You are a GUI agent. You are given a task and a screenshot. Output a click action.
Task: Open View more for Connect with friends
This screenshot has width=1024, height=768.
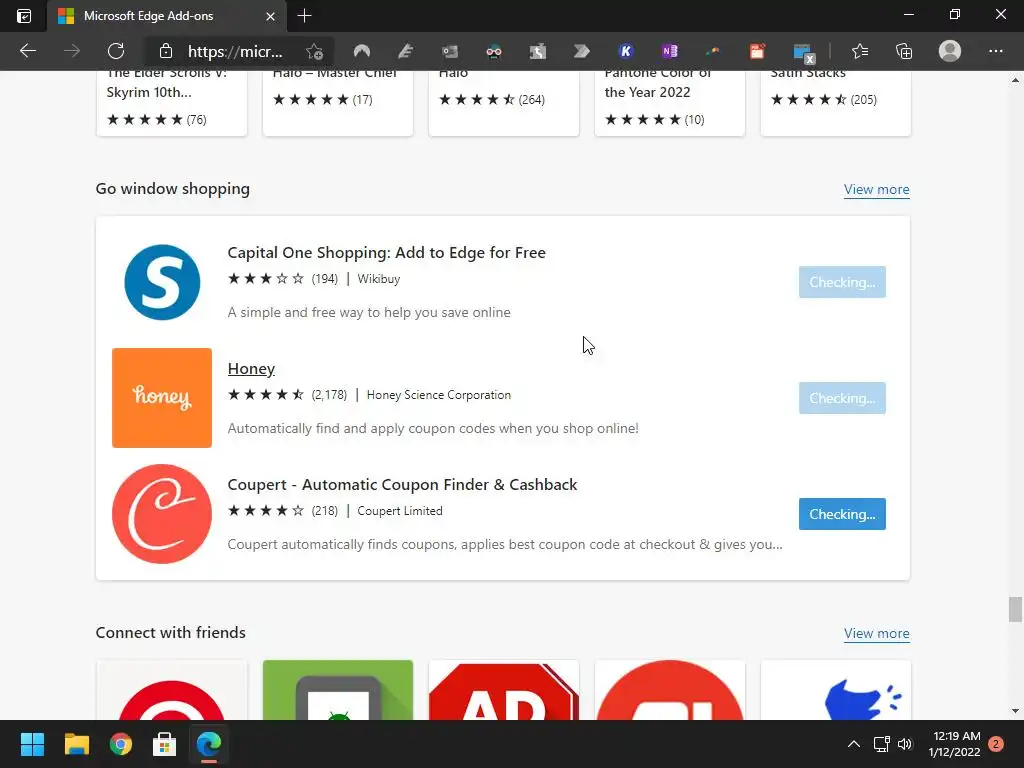876,633
